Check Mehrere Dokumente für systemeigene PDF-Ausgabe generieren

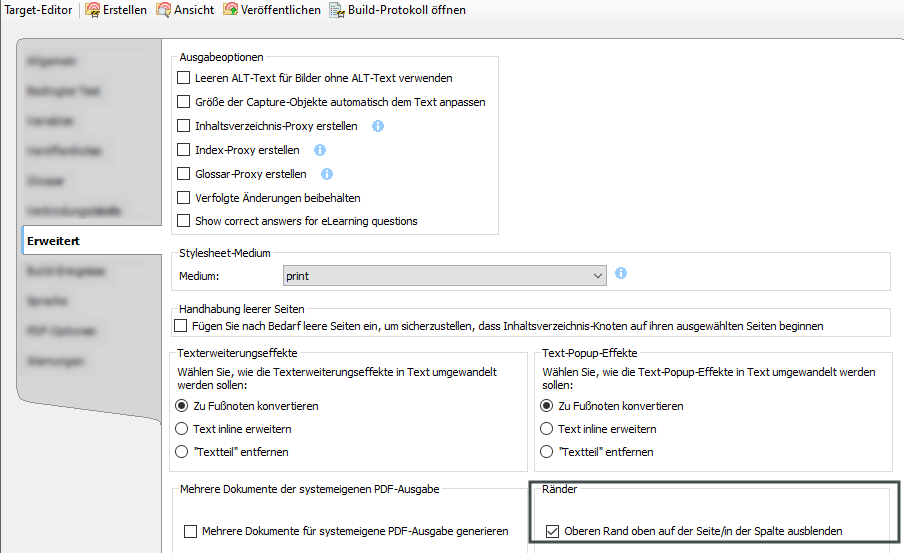click(190, 531)
